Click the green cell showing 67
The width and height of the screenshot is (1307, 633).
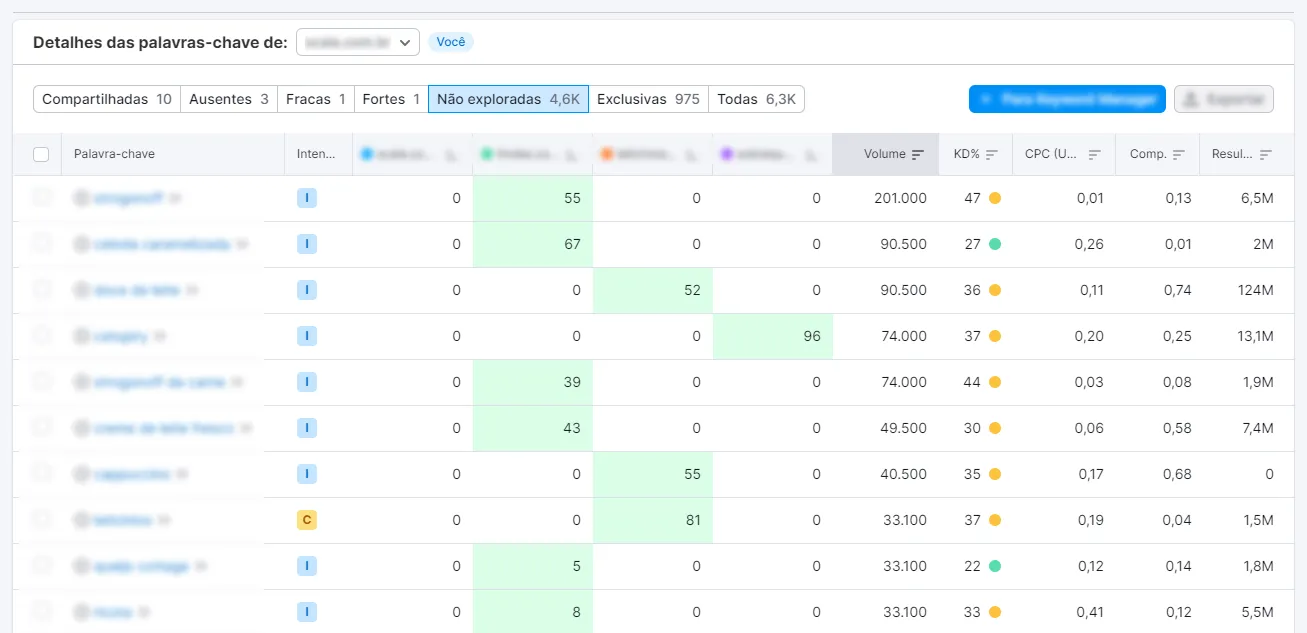click(533, 244)
